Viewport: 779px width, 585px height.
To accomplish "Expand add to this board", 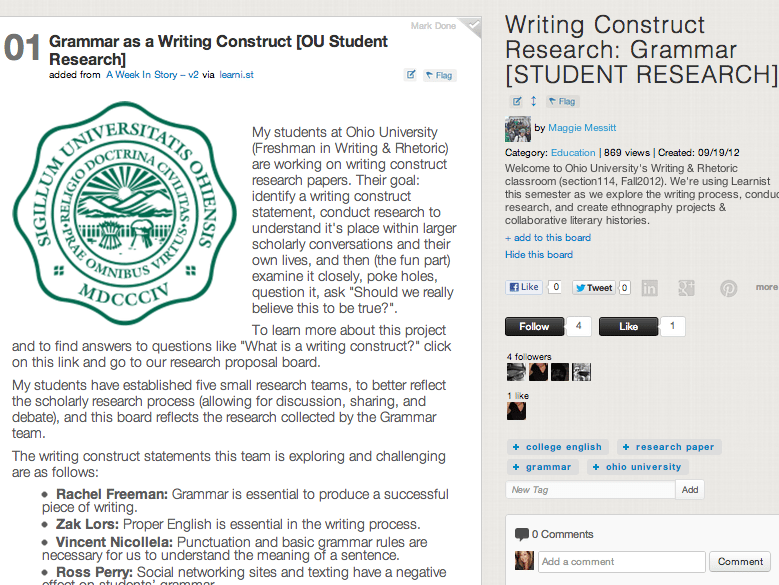I will (x=548, y=237).
